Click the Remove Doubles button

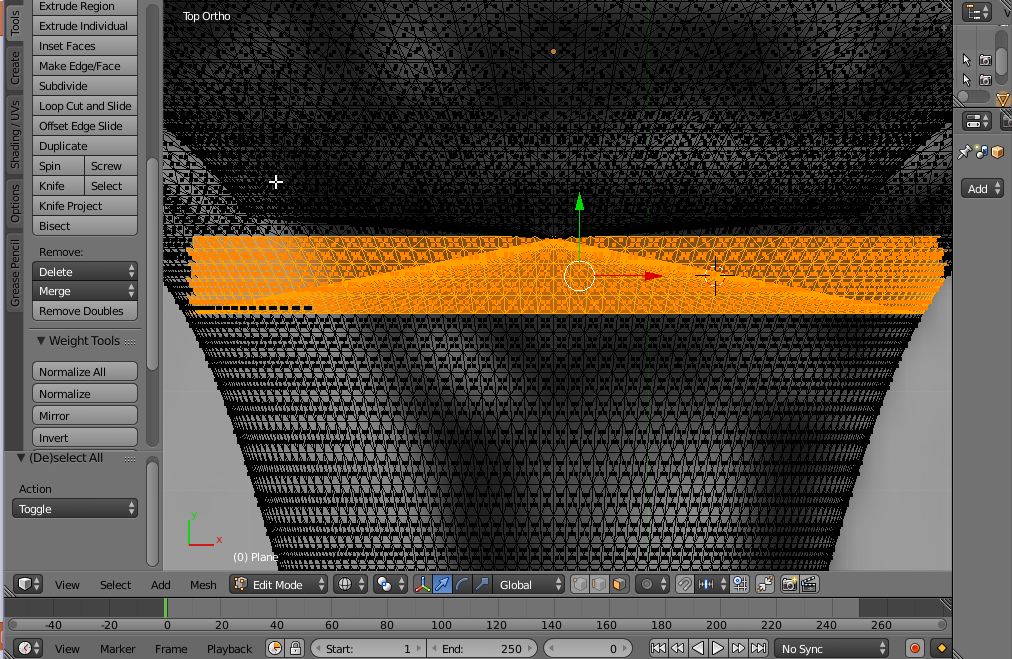tap(85, 310)
